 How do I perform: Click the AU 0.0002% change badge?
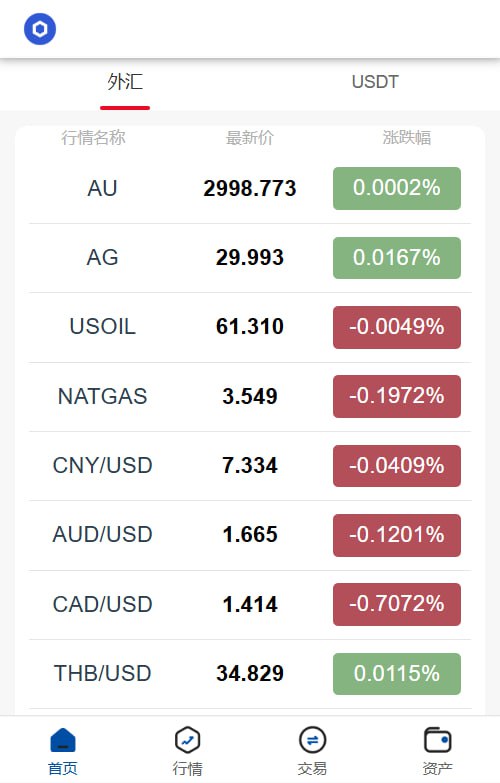pos(397,188)
